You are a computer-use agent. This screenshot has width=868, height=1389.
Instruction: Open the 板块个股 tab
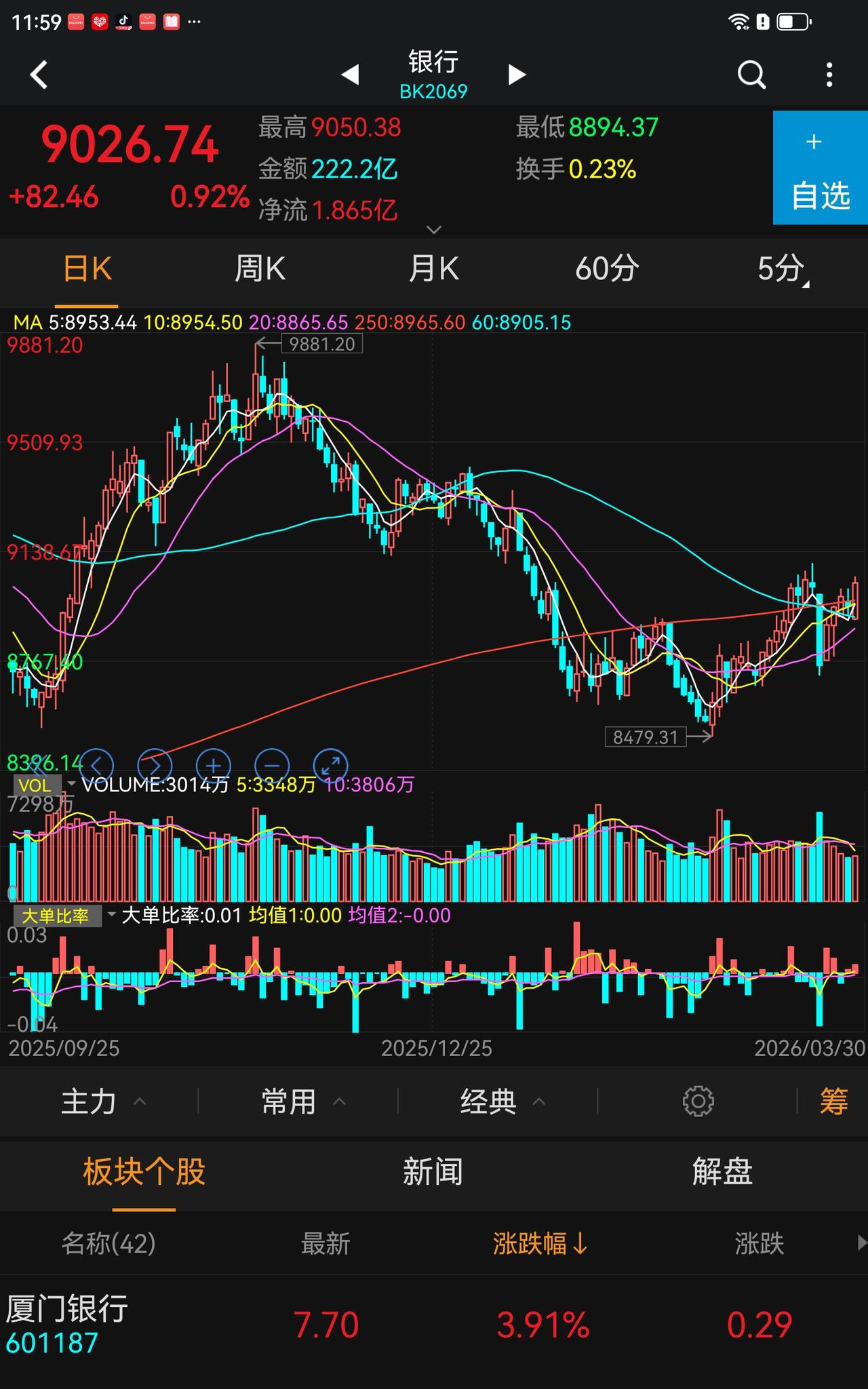tap(144, 1171)
